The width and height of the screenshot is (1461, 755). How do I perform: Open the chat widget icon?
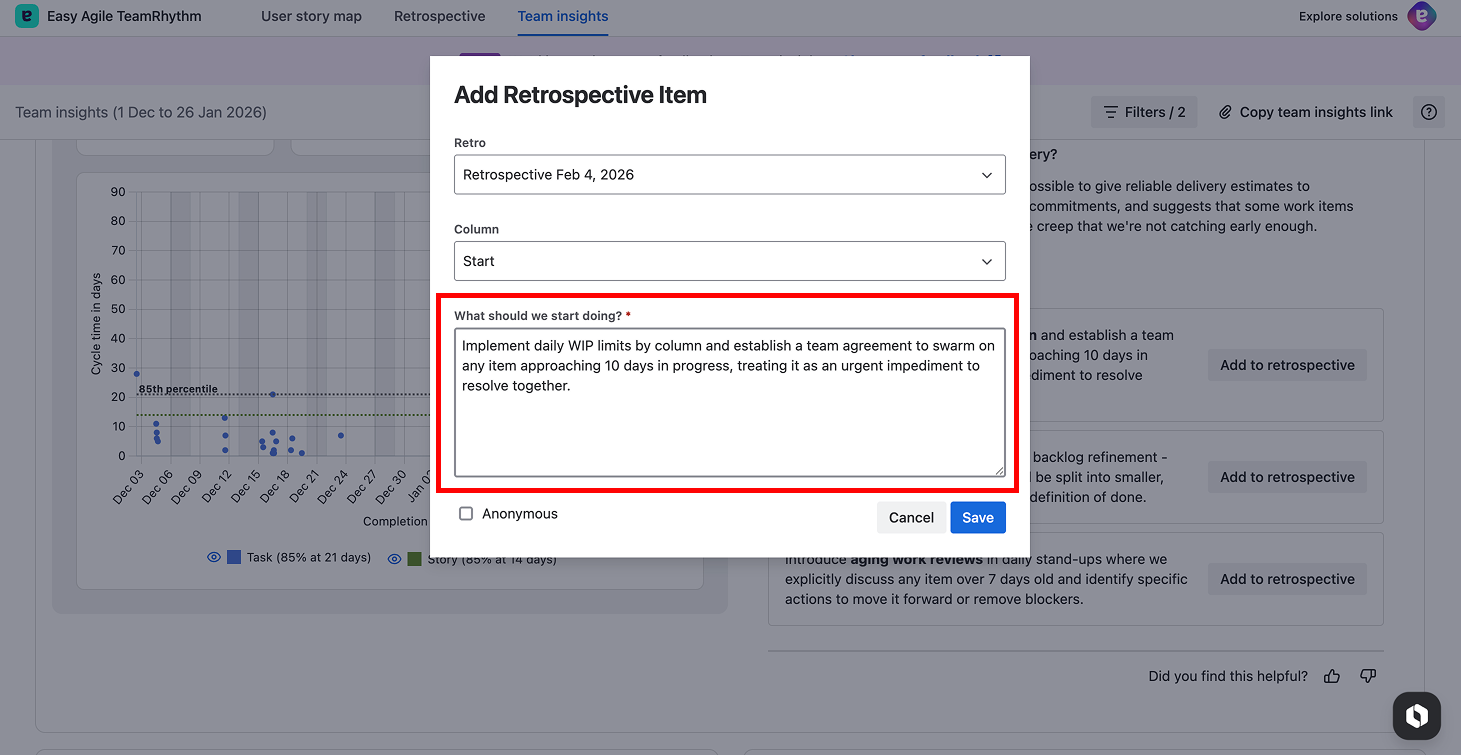(1416, 715)
